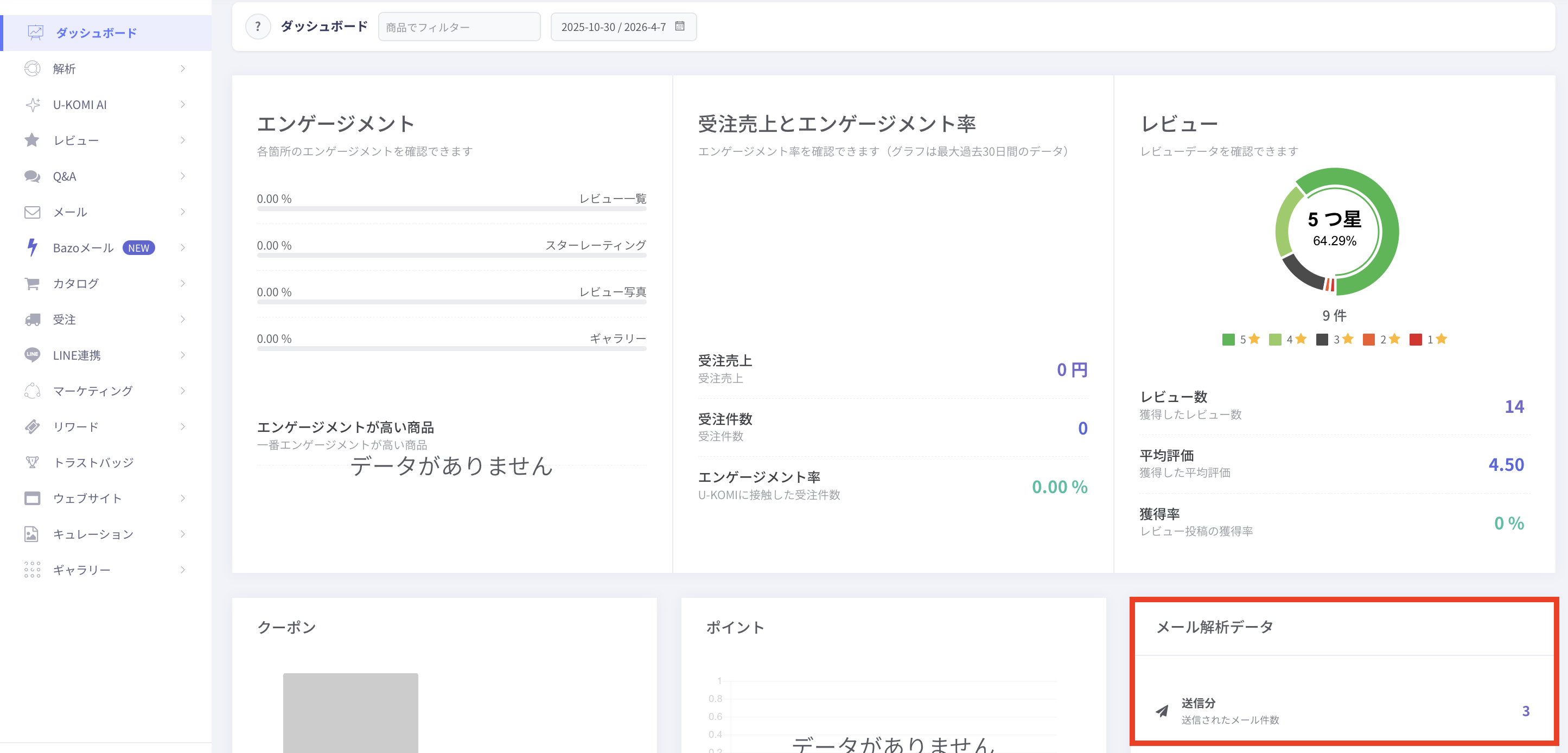Click the Bazoメール lightning bolt icon
The image size is (1568, 753).
point(32,247)
